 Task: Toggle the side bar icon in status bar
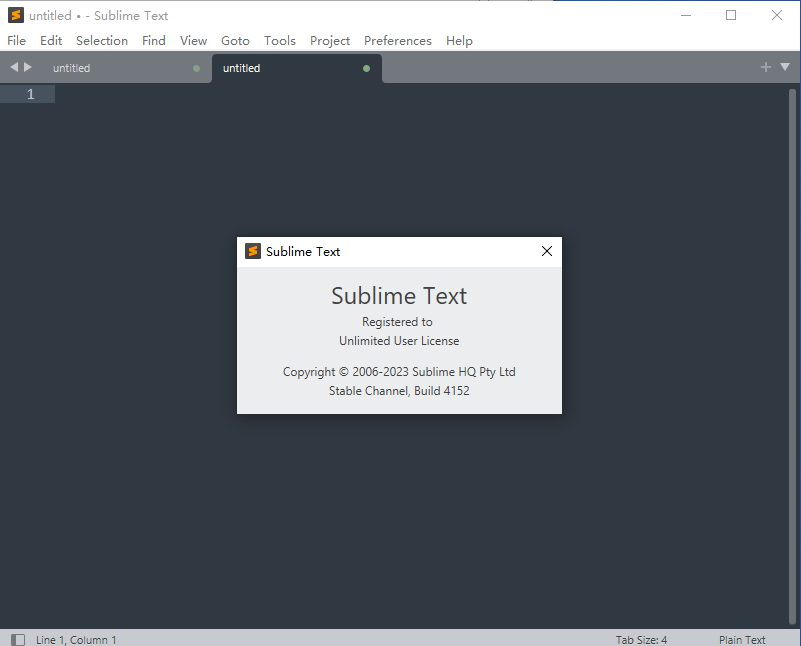[18, 639]
